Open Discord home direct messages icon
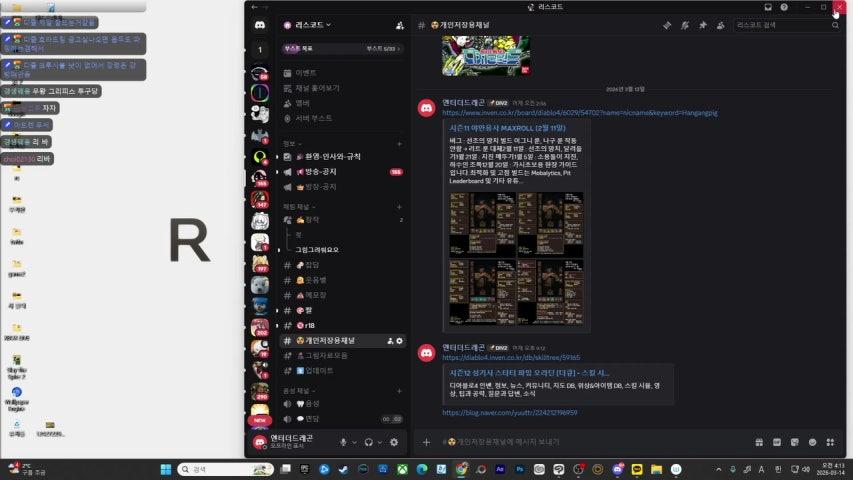This screenshot has height=480, width=853. [260, 25]
